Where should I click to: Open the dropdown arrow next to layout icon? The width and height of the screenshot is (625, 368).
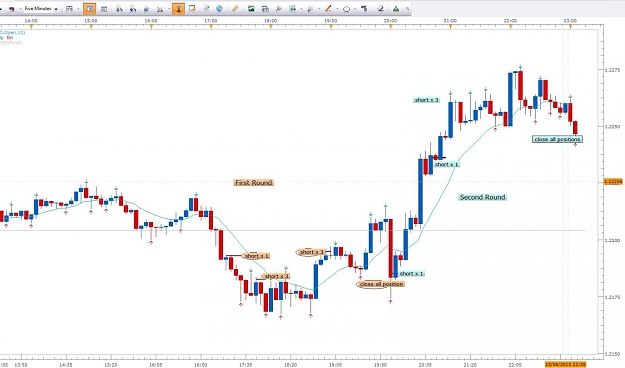(x=78, y=8)
